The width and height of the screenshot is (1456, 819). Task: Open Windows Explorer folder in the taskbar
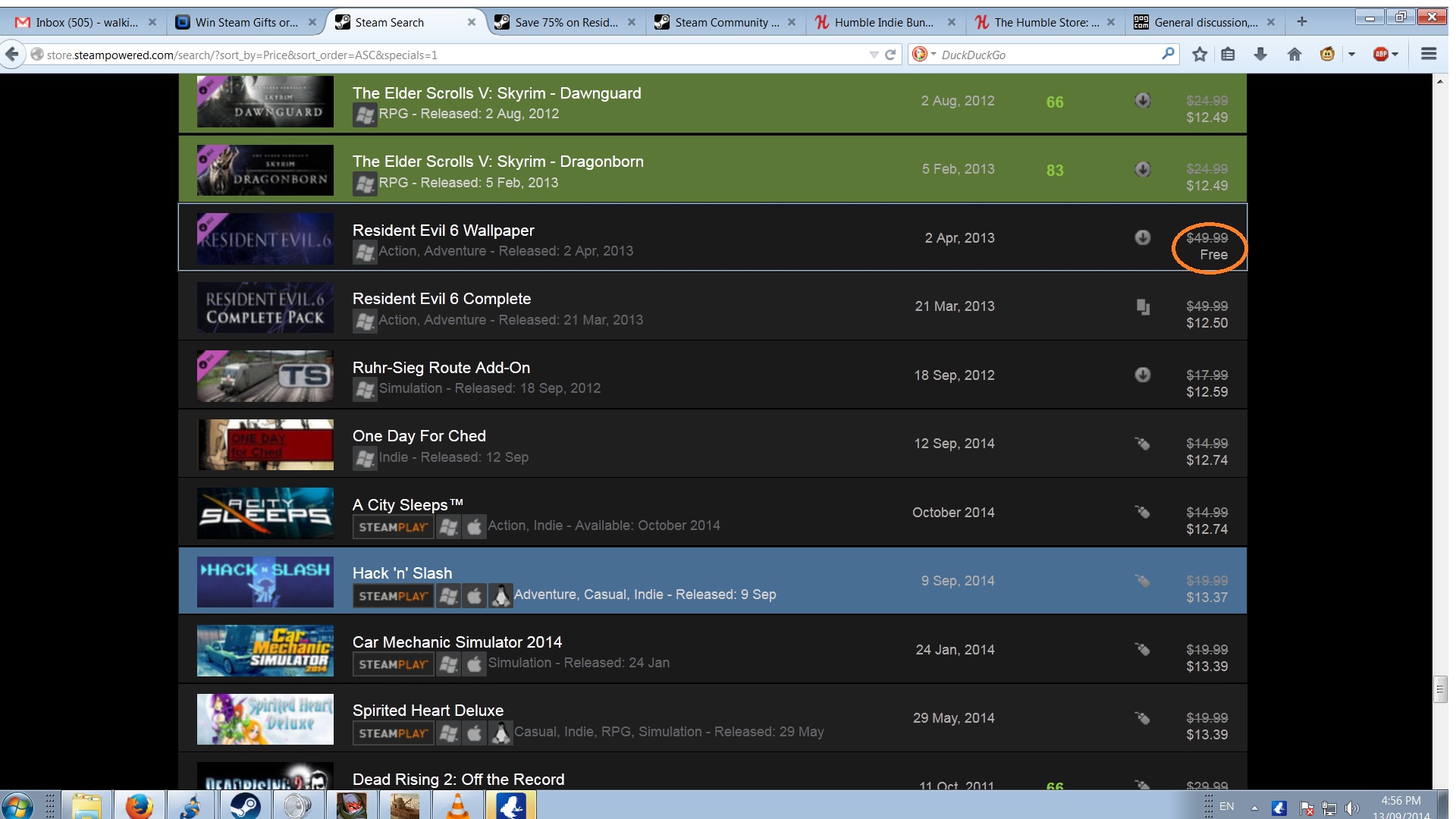pos(86,805)
